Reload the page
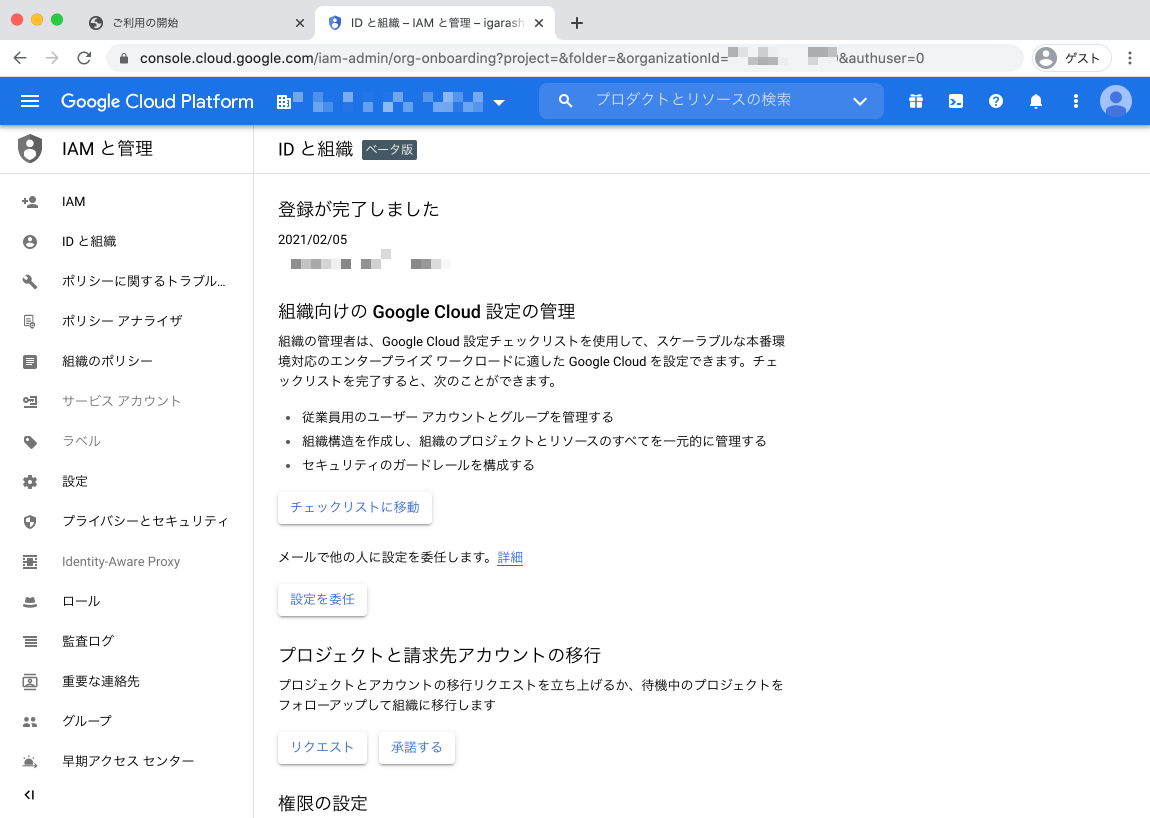This screenshot has width=1150, height=818. point(84,58)
